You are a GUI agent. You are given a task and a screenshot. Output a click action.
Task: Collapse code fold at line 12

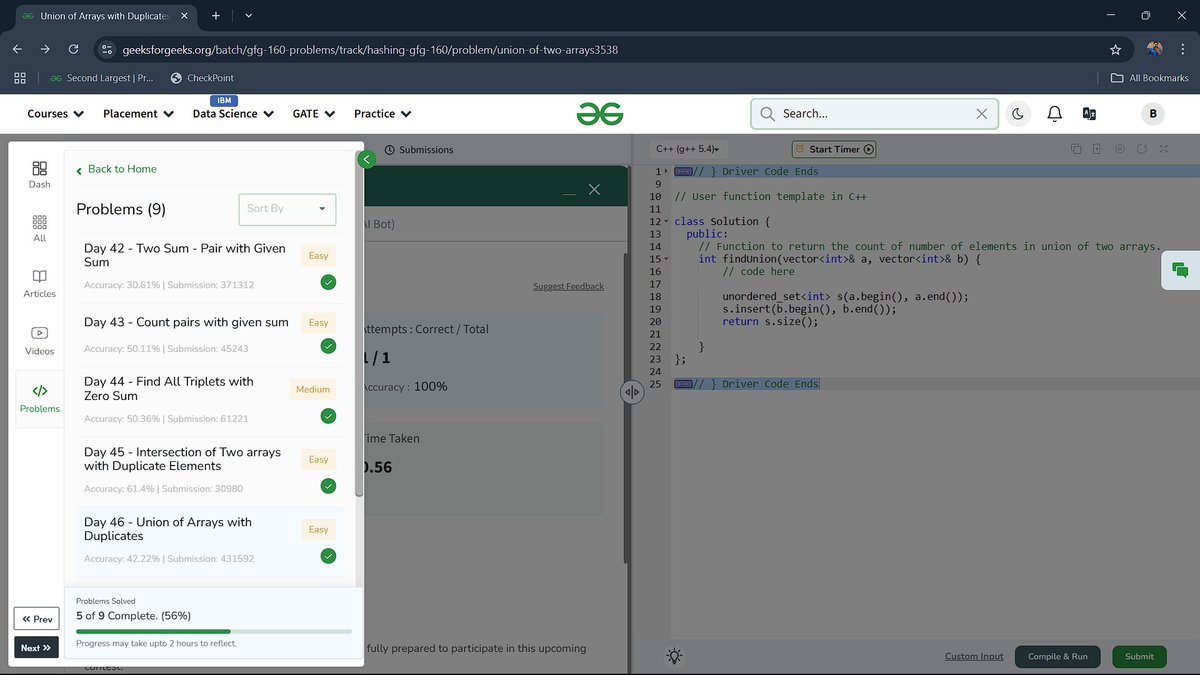(666, 221)
